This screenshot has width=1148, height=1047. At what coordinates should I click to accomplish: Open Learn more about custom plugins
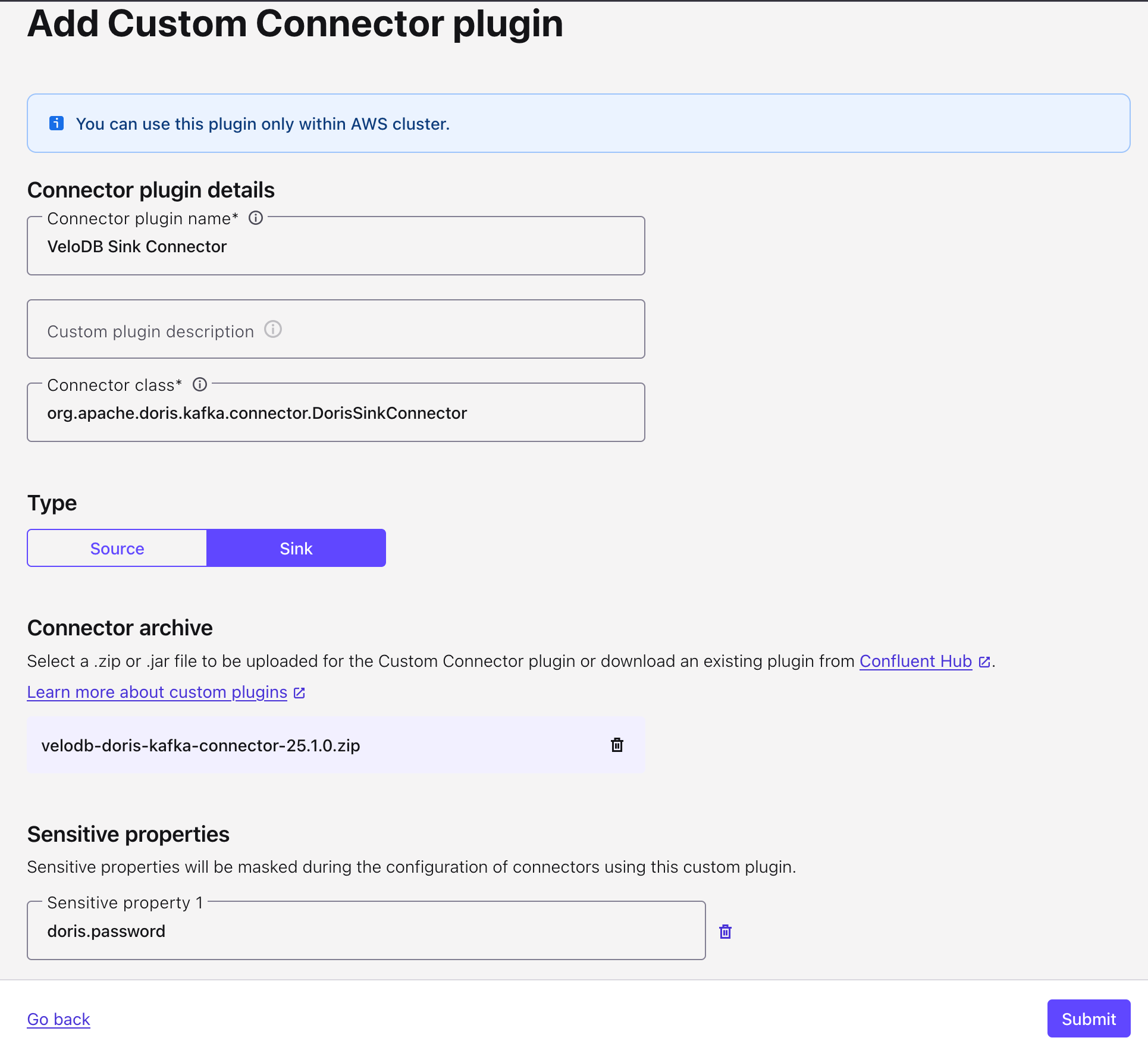[156, 692]
